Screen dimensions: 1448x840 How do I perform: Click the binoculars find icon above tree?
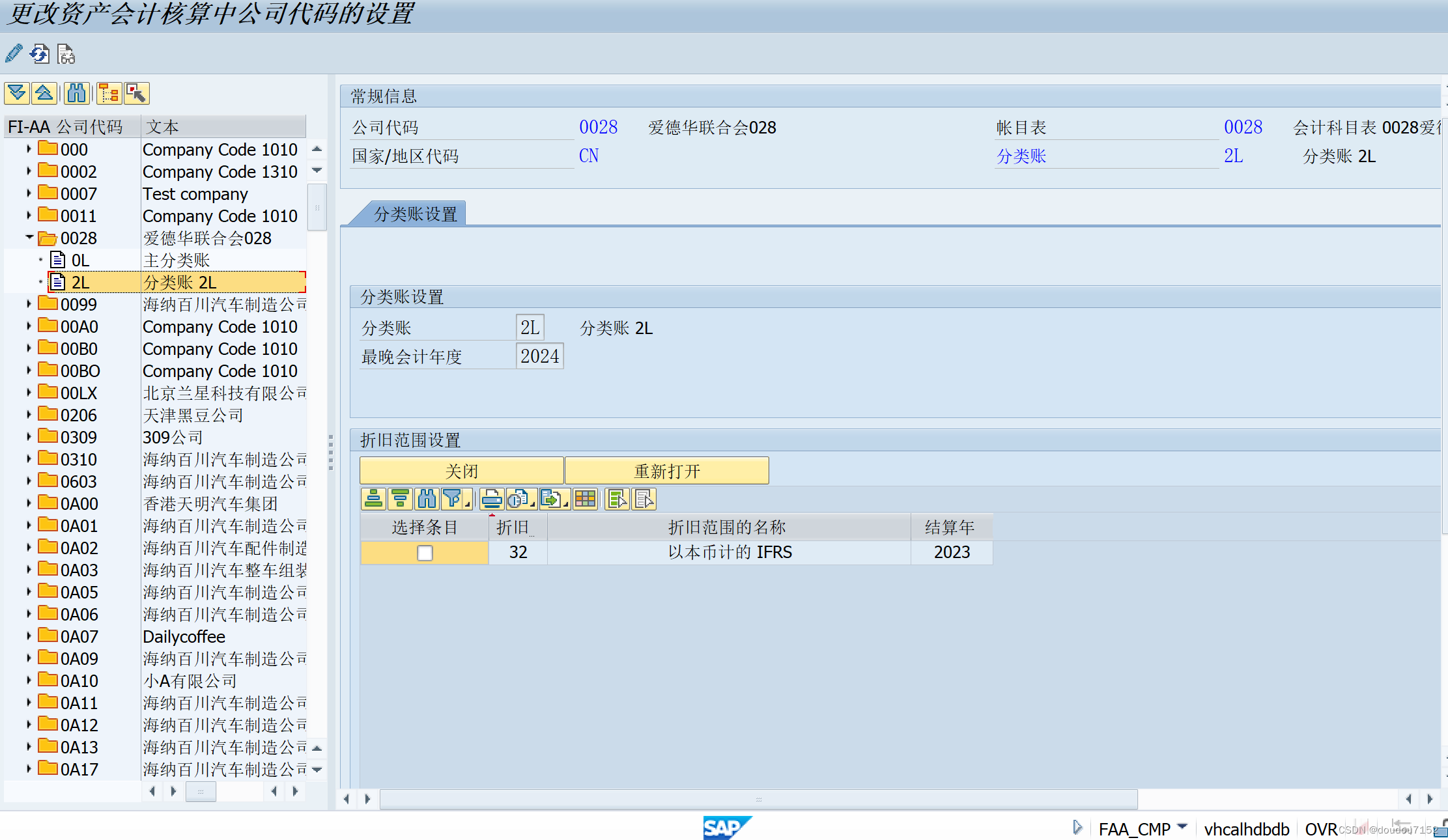point(76,93)
